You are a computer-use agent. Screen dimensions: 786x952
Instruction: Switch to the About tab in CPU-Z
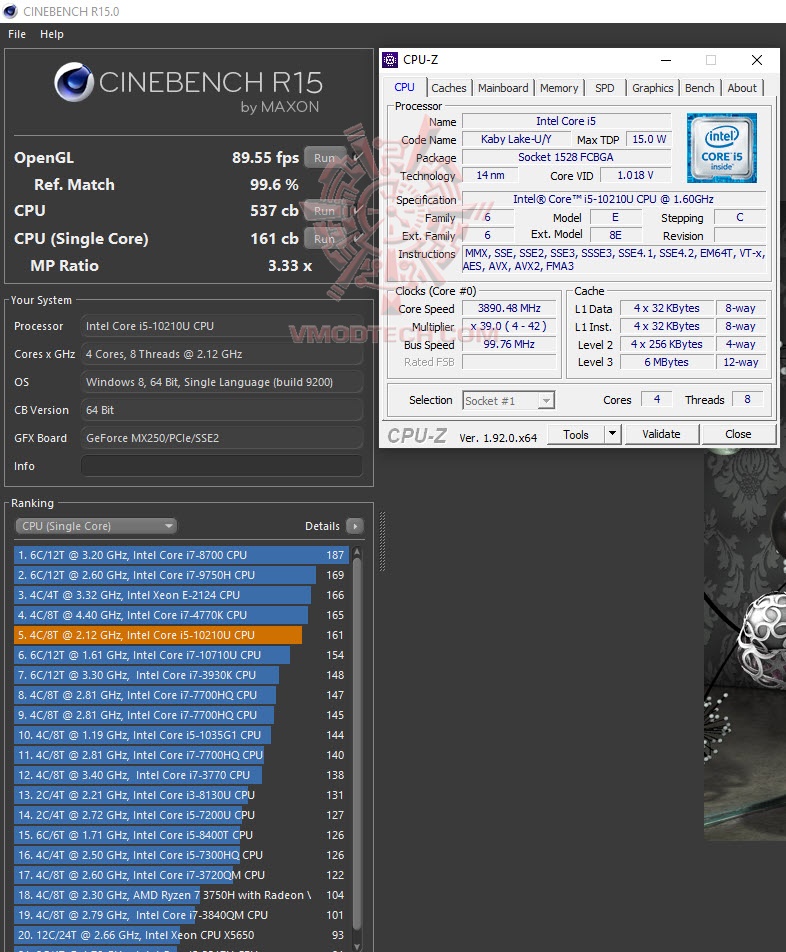pos(742,88)
